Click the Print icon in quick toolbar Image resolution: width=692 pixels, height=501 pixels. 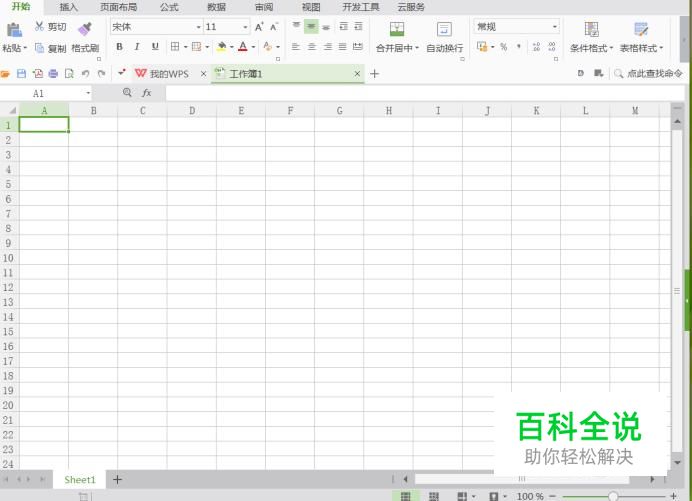point(53,73)
